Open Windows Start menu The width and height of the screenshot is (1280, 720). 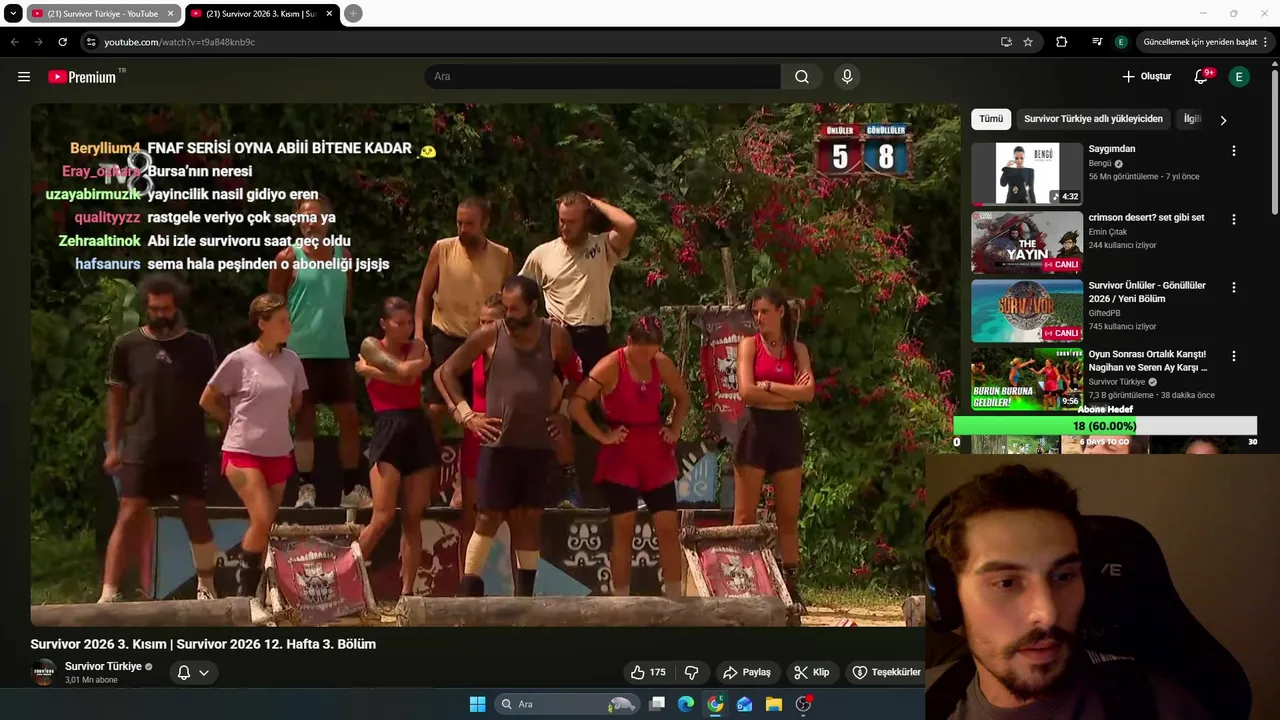477,704
